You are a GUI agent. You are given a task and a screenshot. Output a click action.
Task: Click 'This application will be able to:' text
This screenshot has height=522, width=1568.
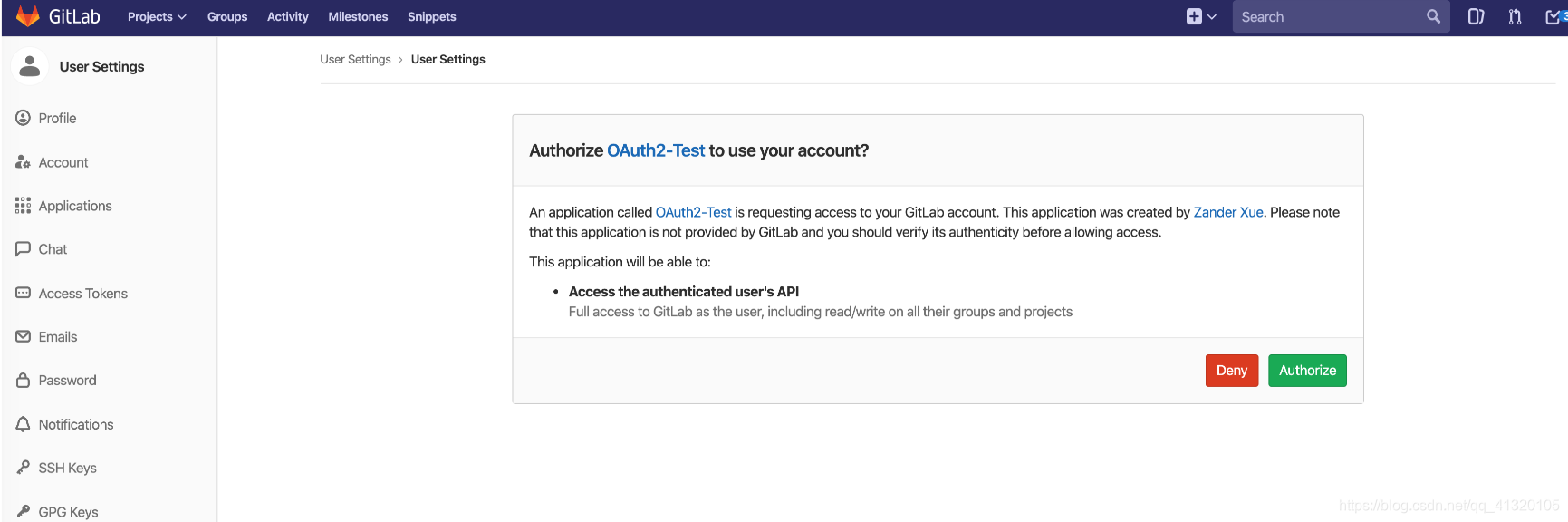click(x=620, y=262)
